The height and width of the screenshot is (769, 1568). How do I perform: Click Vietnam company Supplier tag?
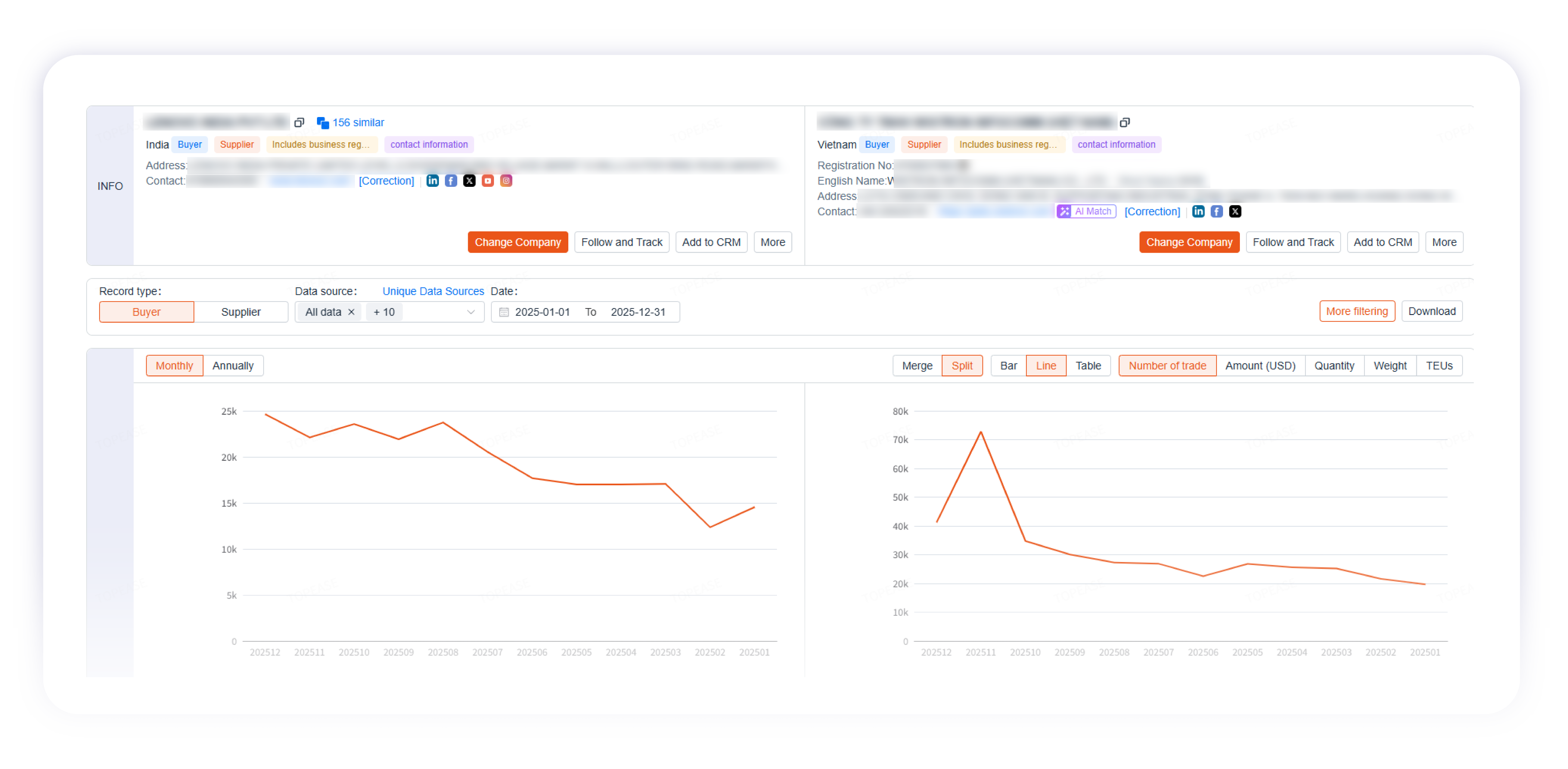tap(924, 145)
